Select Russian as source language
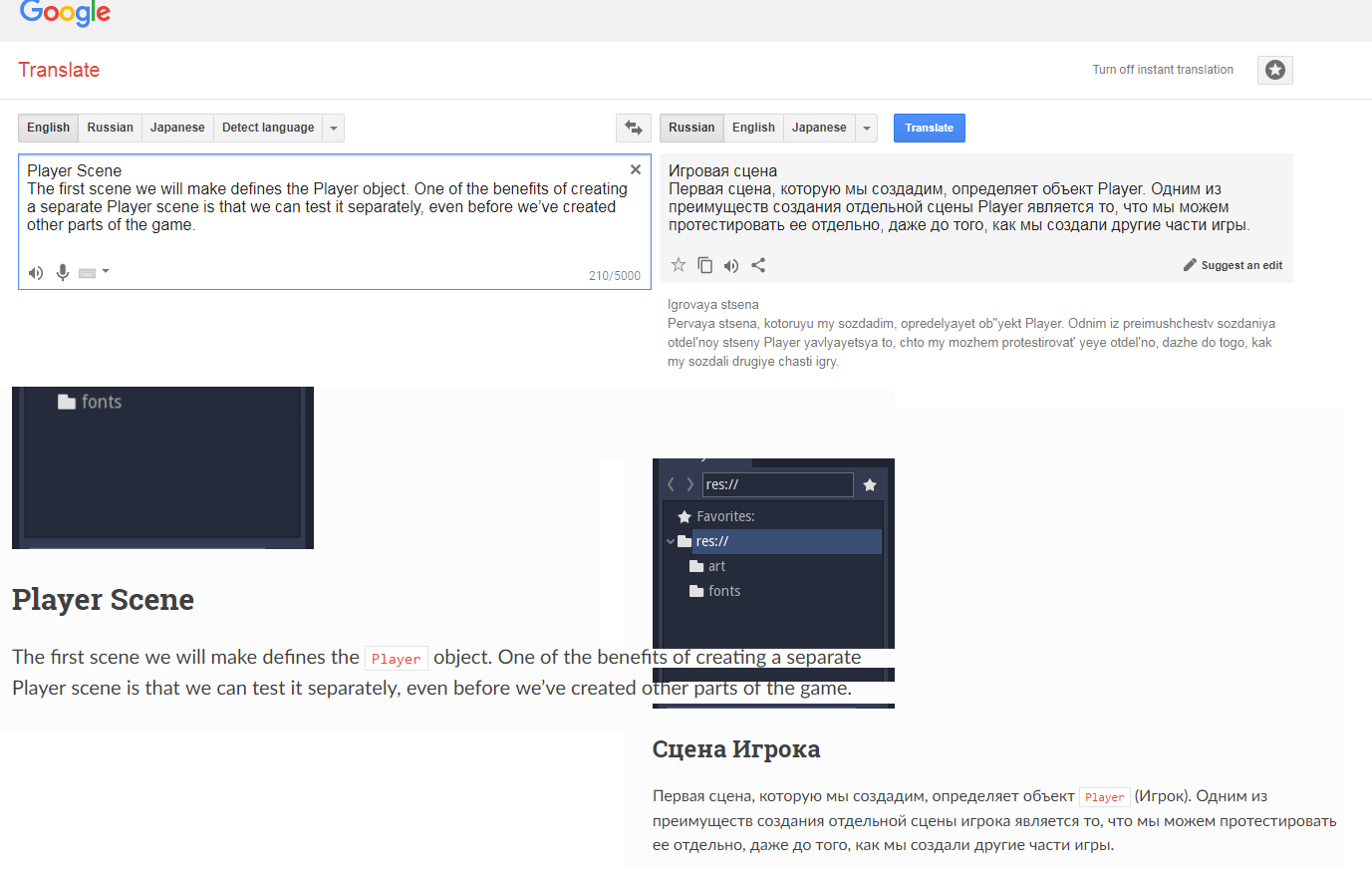 pyautogui.click(x=110, y=128)
